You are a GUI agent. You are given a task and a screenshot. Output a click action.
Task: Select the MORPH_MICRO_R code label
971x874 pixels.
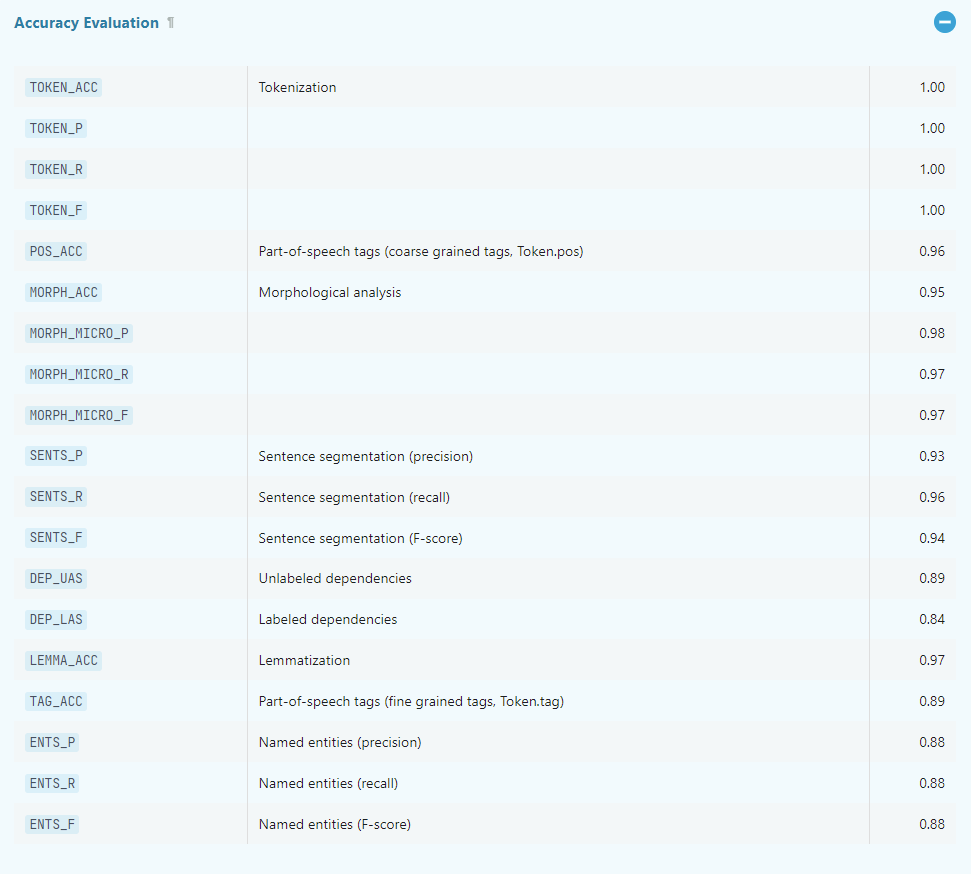(79, 374)
